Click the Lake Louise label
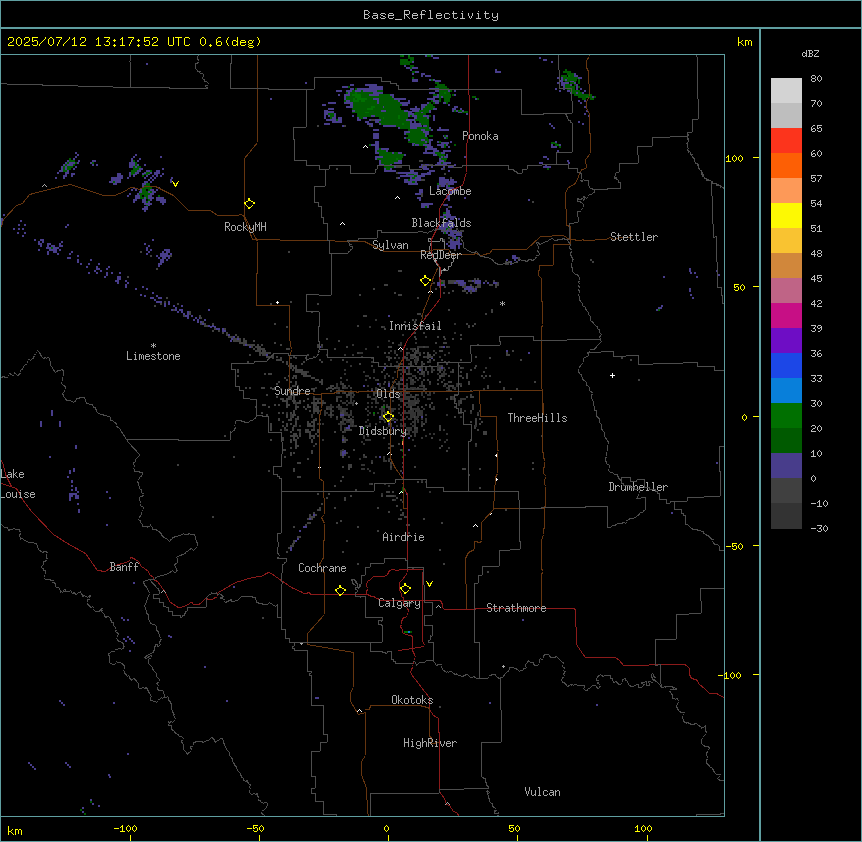862x842 pixels. [x=18, y=484]
